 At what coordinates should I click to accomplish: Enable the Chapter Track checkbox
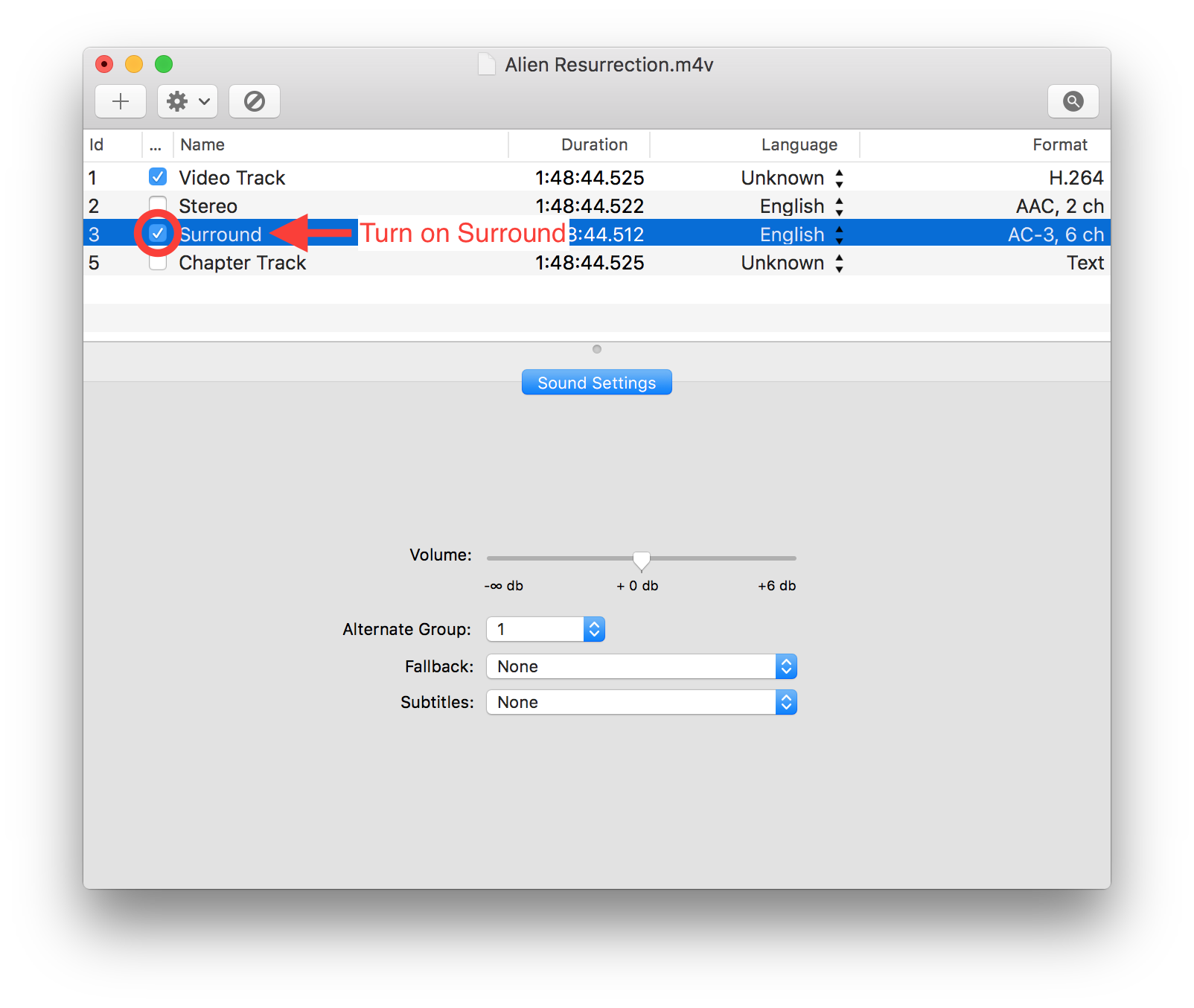click(x=158, y=262)
